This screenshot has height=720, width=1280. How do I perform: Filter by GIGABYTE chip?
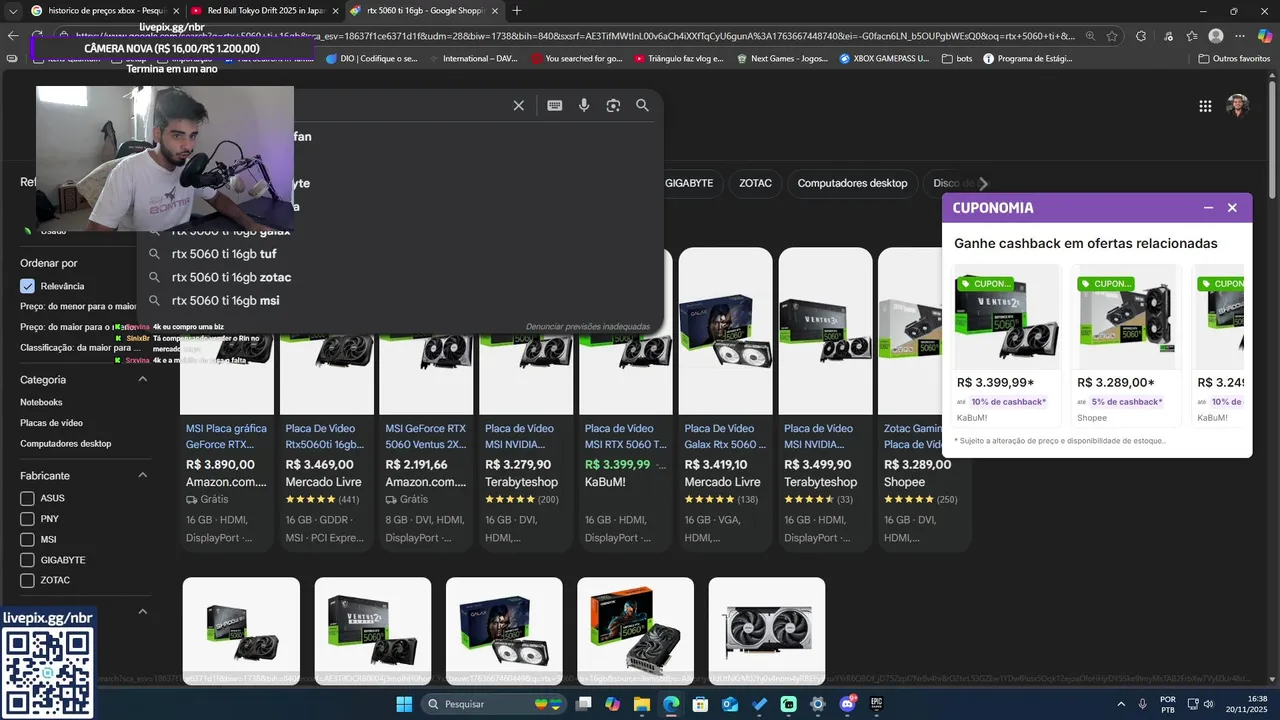point(689,183)
